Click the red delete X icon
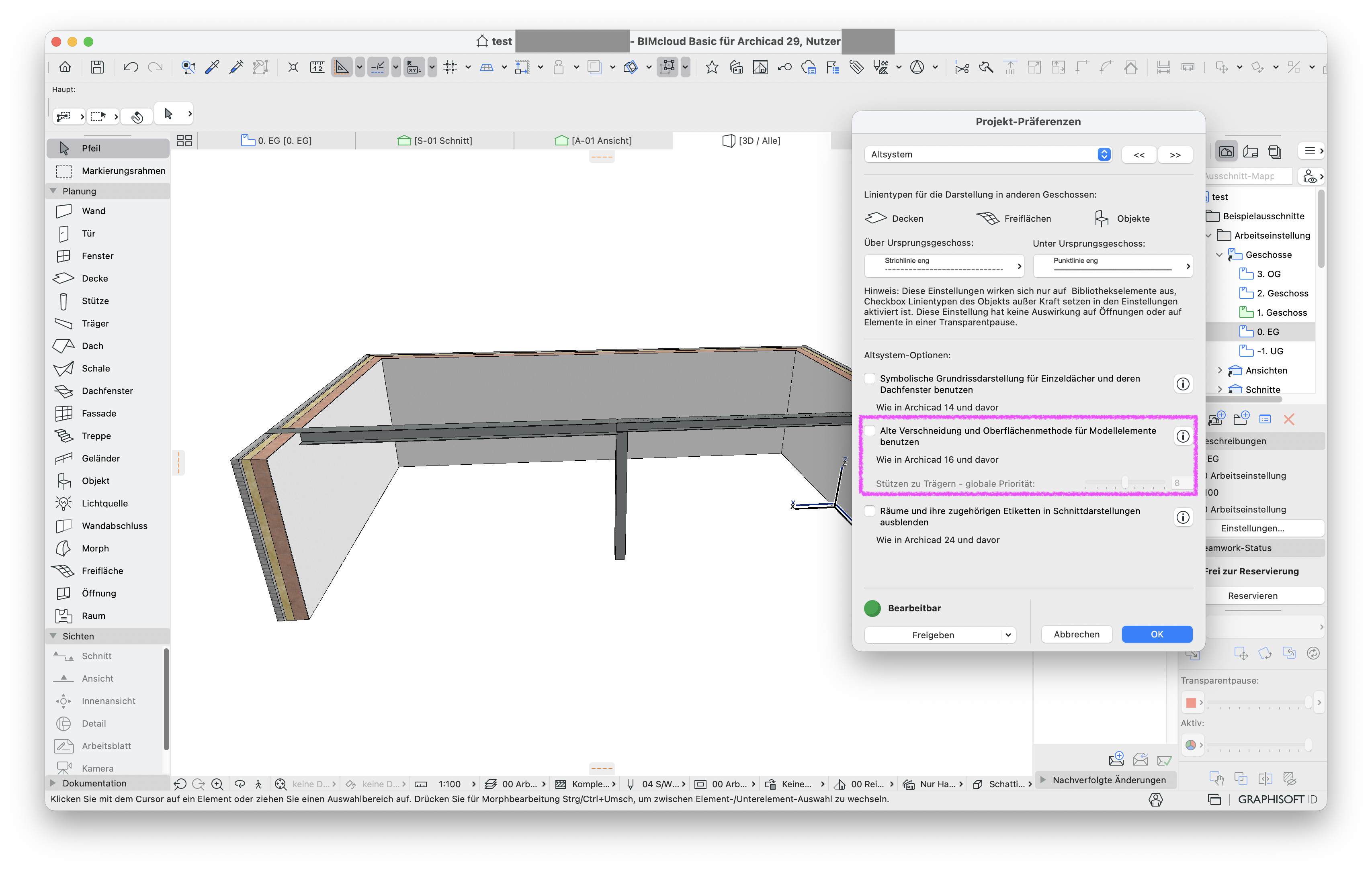Screen dimensions: 1372x870 coord(1289,420)
